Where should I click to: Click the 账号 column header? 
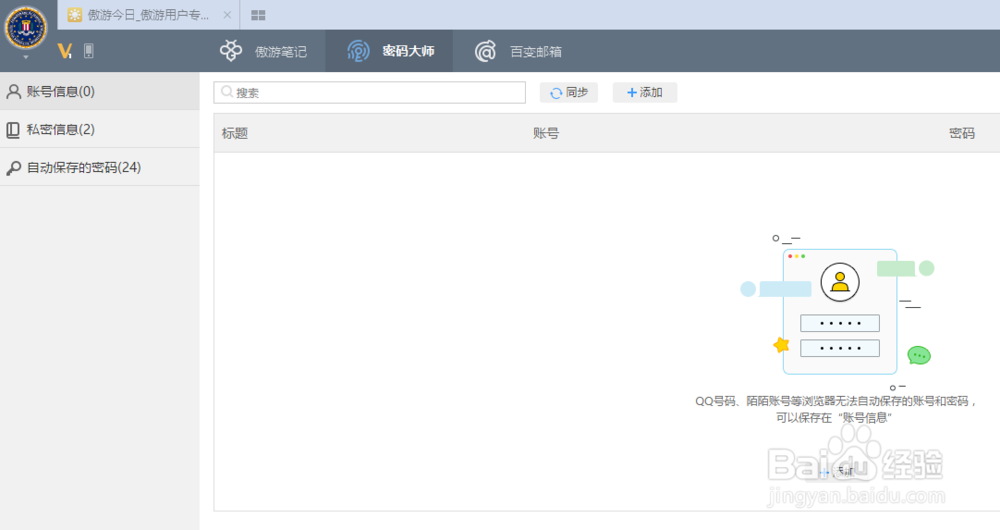546,133
